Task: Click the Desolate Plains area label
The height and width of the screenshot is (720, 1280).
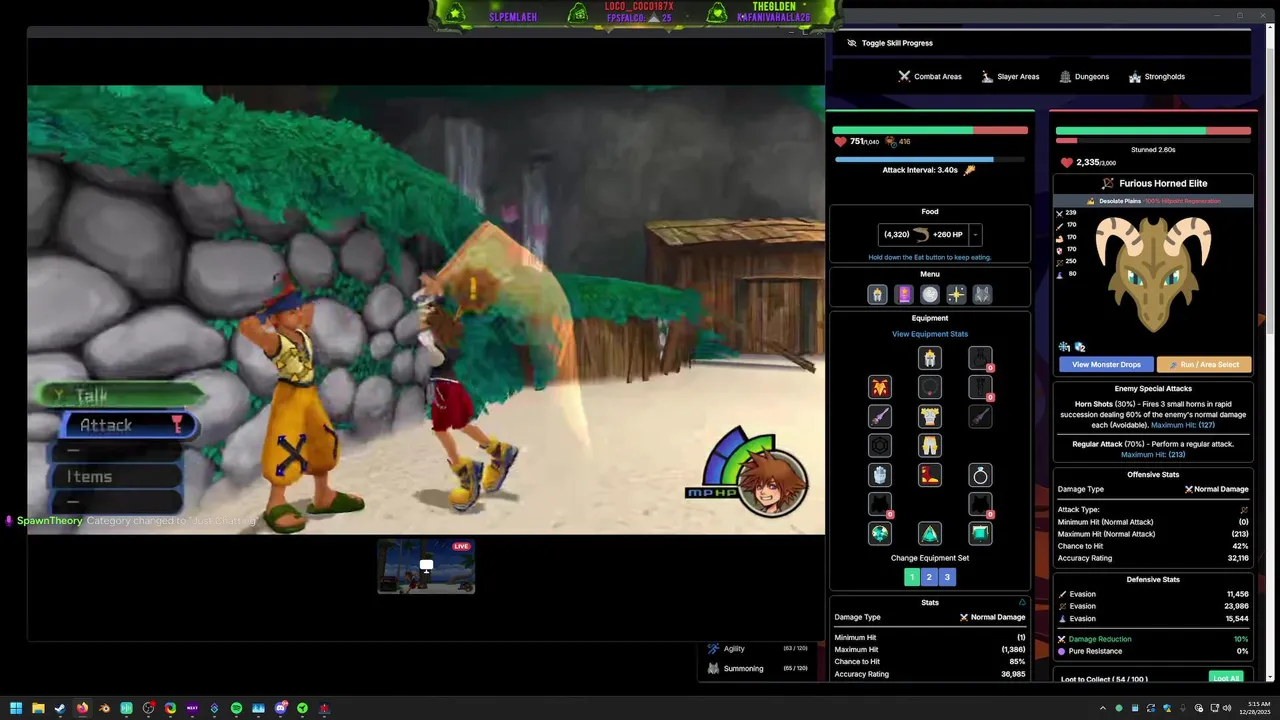Action: [1120, 201]
